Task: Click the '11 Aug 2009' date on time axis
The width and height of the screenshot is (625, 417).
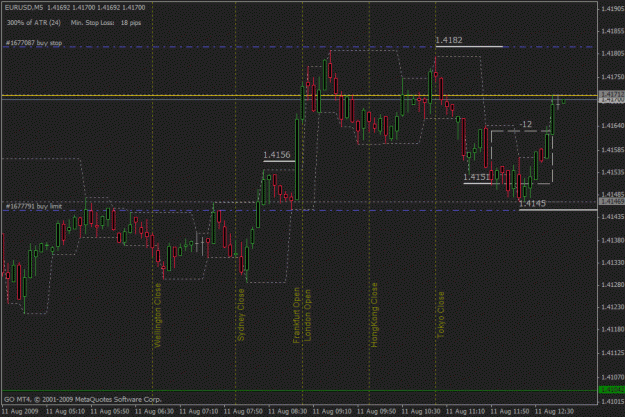Action: [20, 411]
